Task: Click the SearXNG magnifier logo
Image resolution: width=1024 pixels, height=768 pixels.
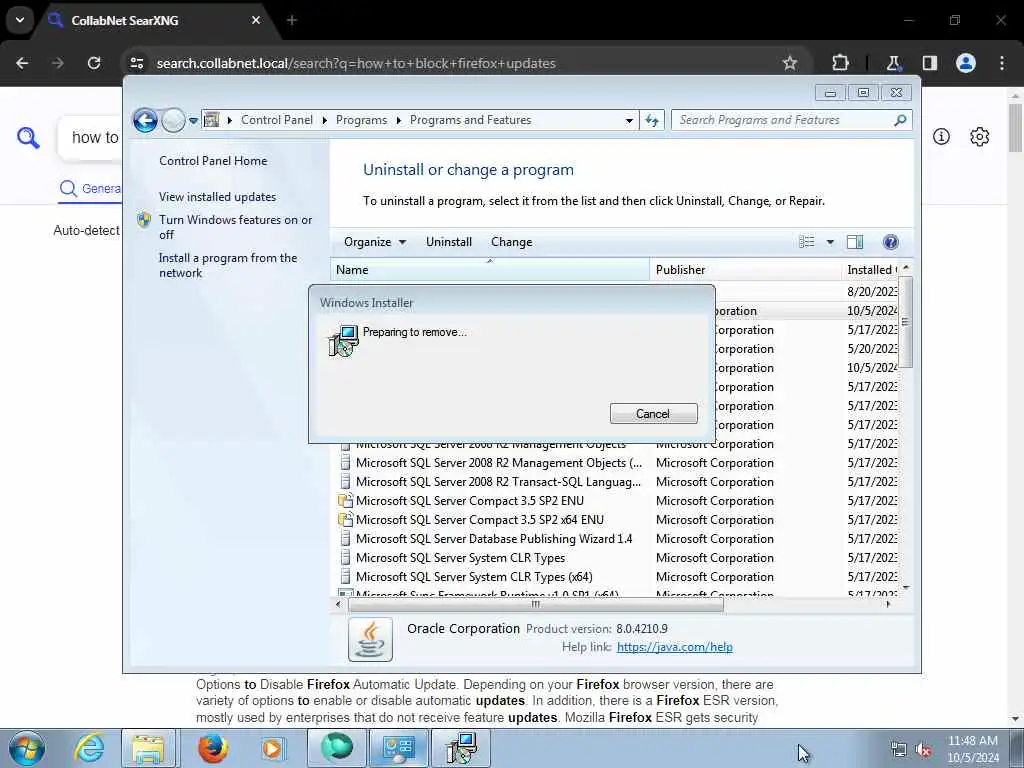Action: (28, 138)
